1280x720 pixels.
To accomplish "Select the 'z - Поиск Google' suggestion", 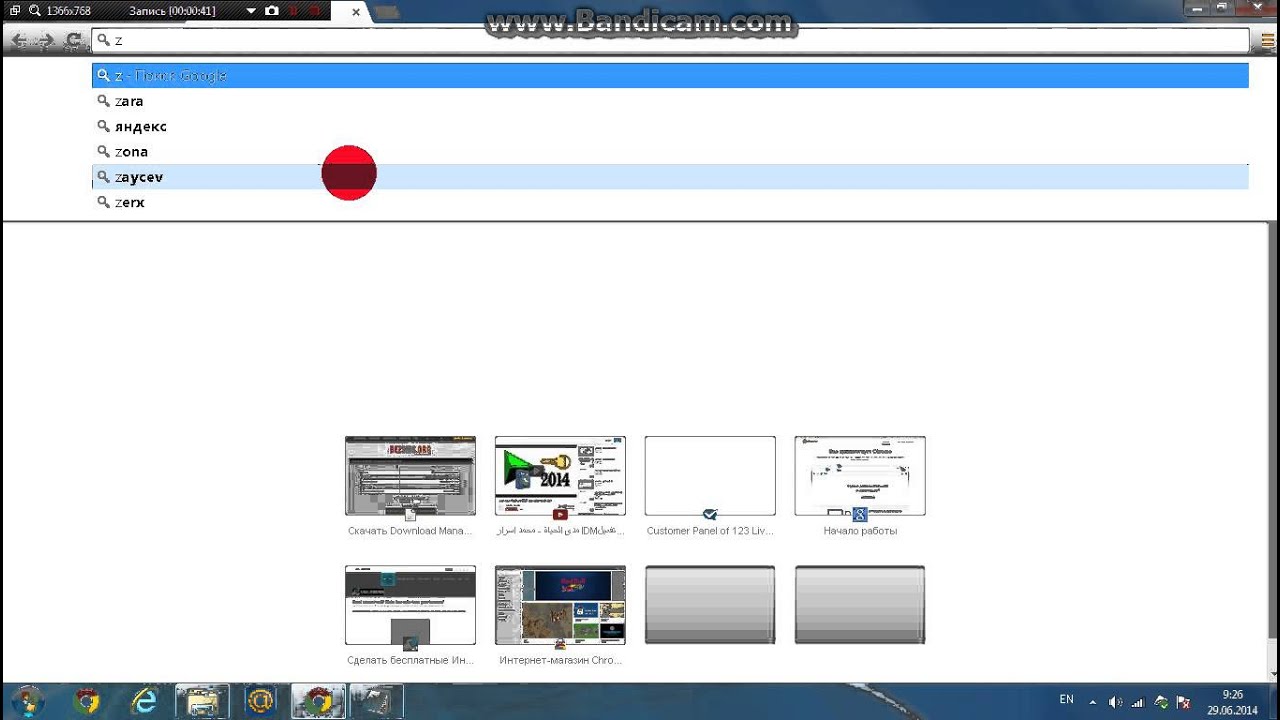I will [x=670, y=76].
